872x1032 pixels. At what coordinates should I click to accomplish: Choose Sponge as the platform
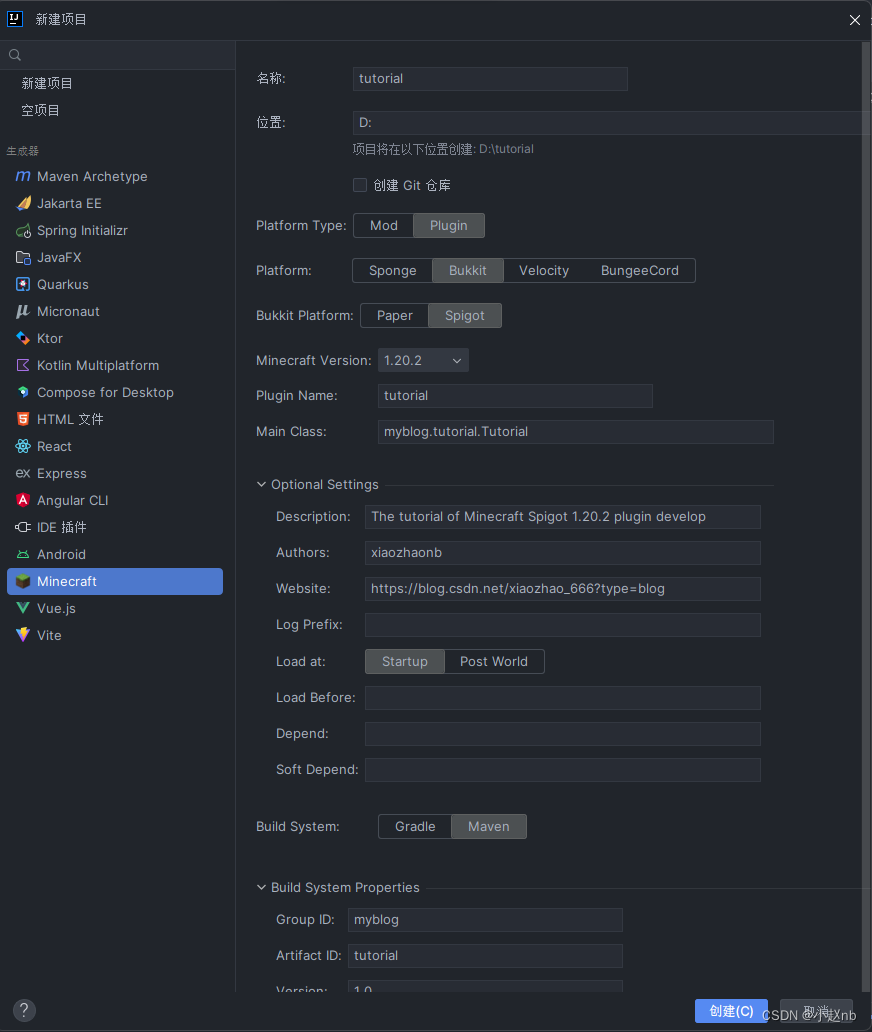pos(393,271)
